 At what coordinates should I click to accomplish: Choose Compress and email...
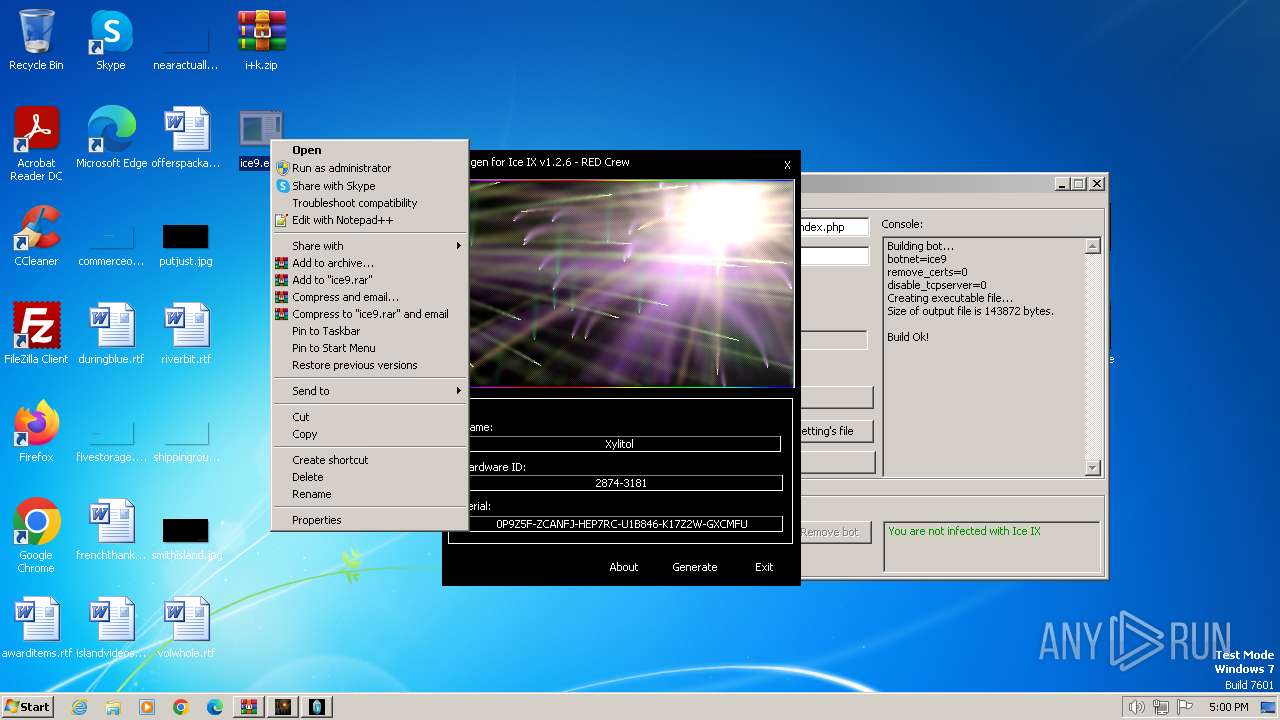pos(370,297)
